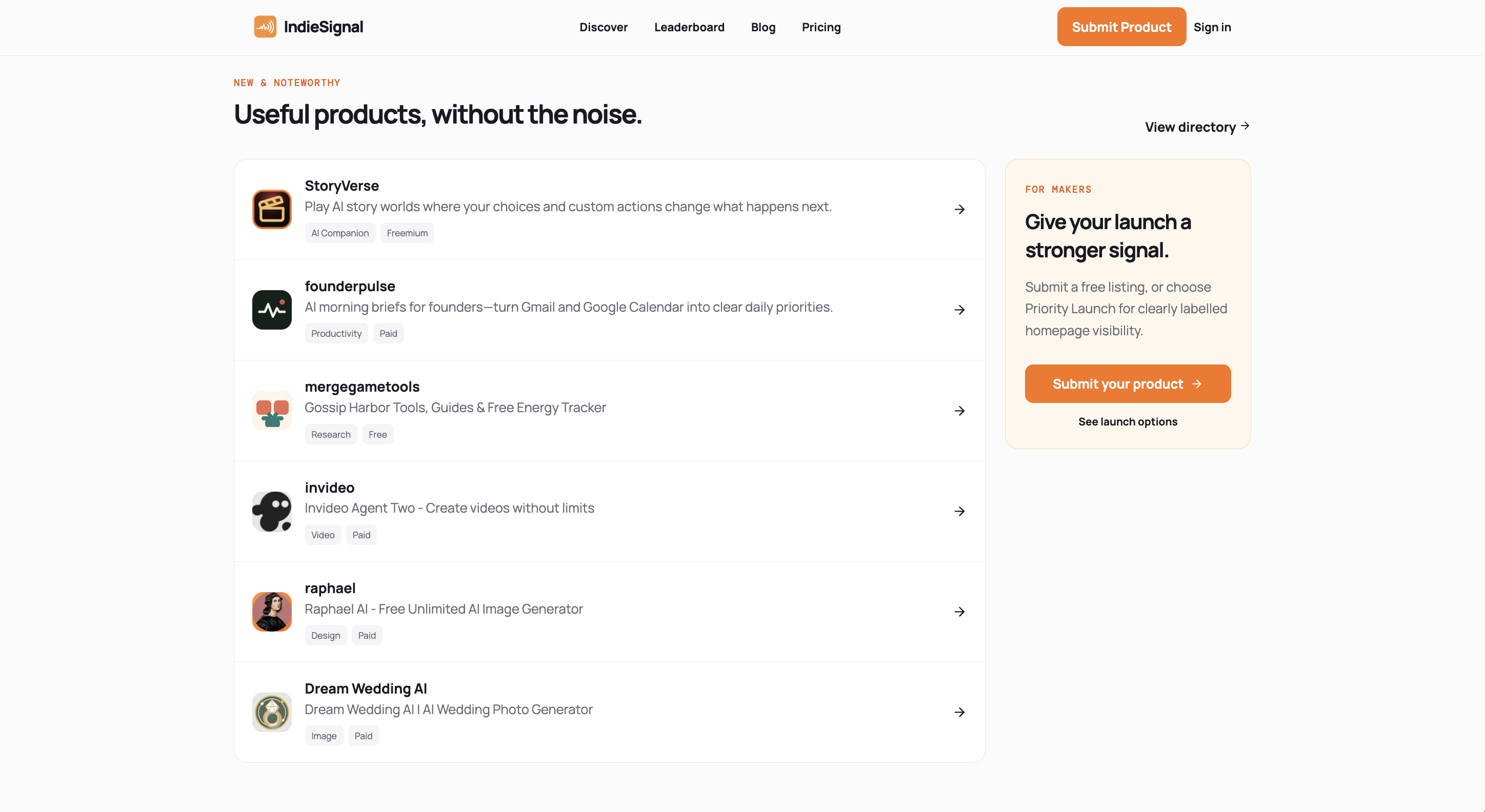Click the Submit Product header button
The image size is (1485, 812).
[x=1121, y=27]
